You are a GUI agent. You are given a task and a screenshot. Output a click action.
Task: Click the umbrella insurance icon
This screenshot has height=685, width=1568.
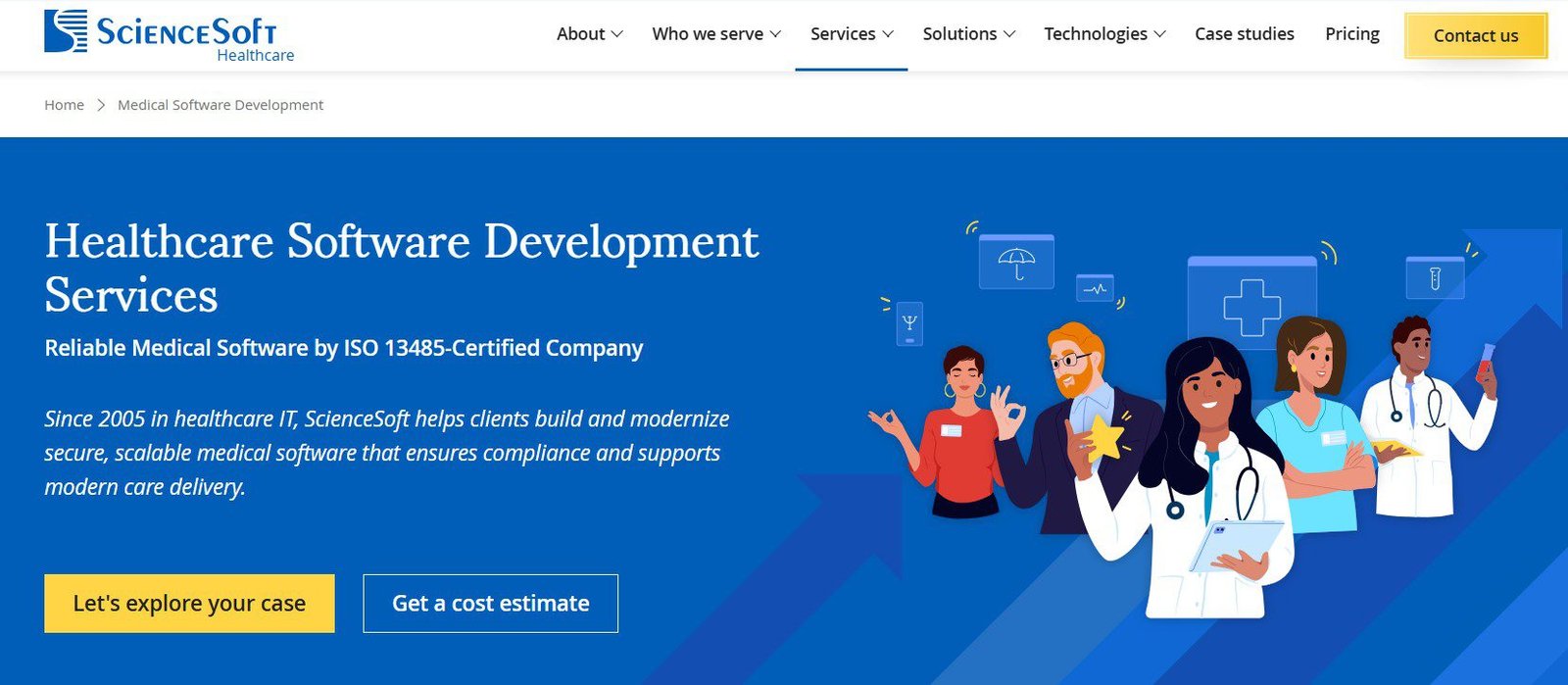click(1016, 261)
